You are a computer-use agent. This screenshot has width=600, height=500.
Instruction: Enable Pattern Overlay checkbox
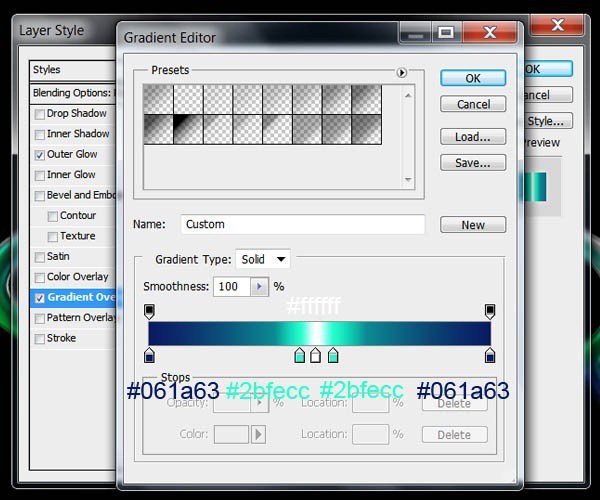click(x=39, y=318)
